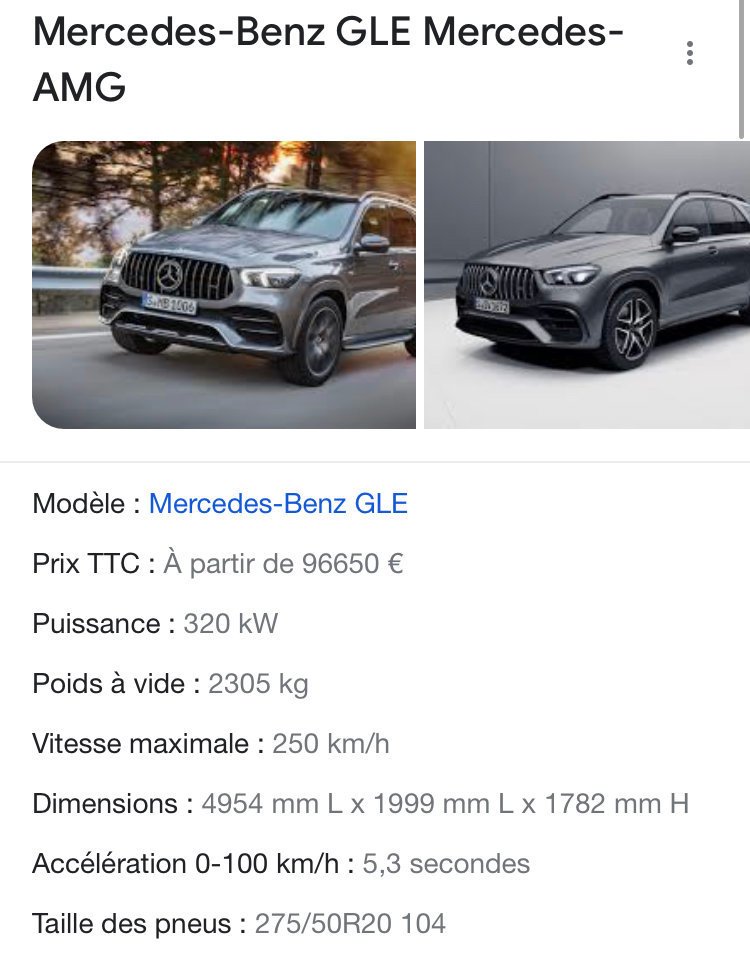Click the Vitesse maximale label
Image resolution: width=750 pixels, height=958 pixels.
pyautogui.click(x=148, y=744)
